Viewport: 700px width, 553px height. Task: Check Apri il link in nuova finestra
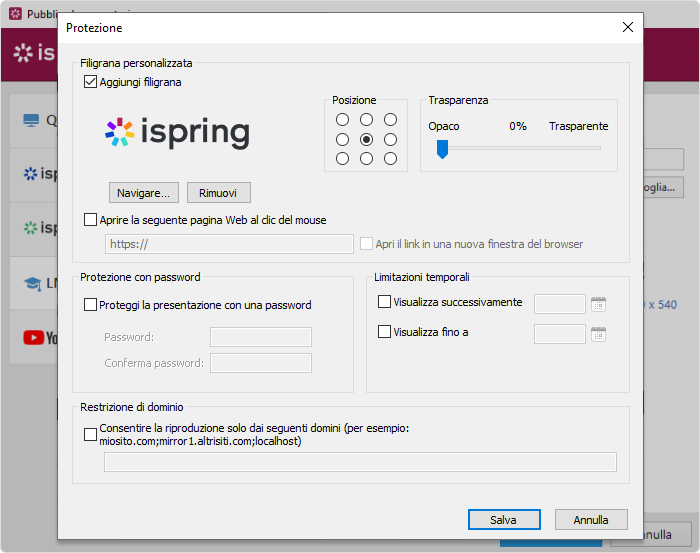[x=367, y=244]
